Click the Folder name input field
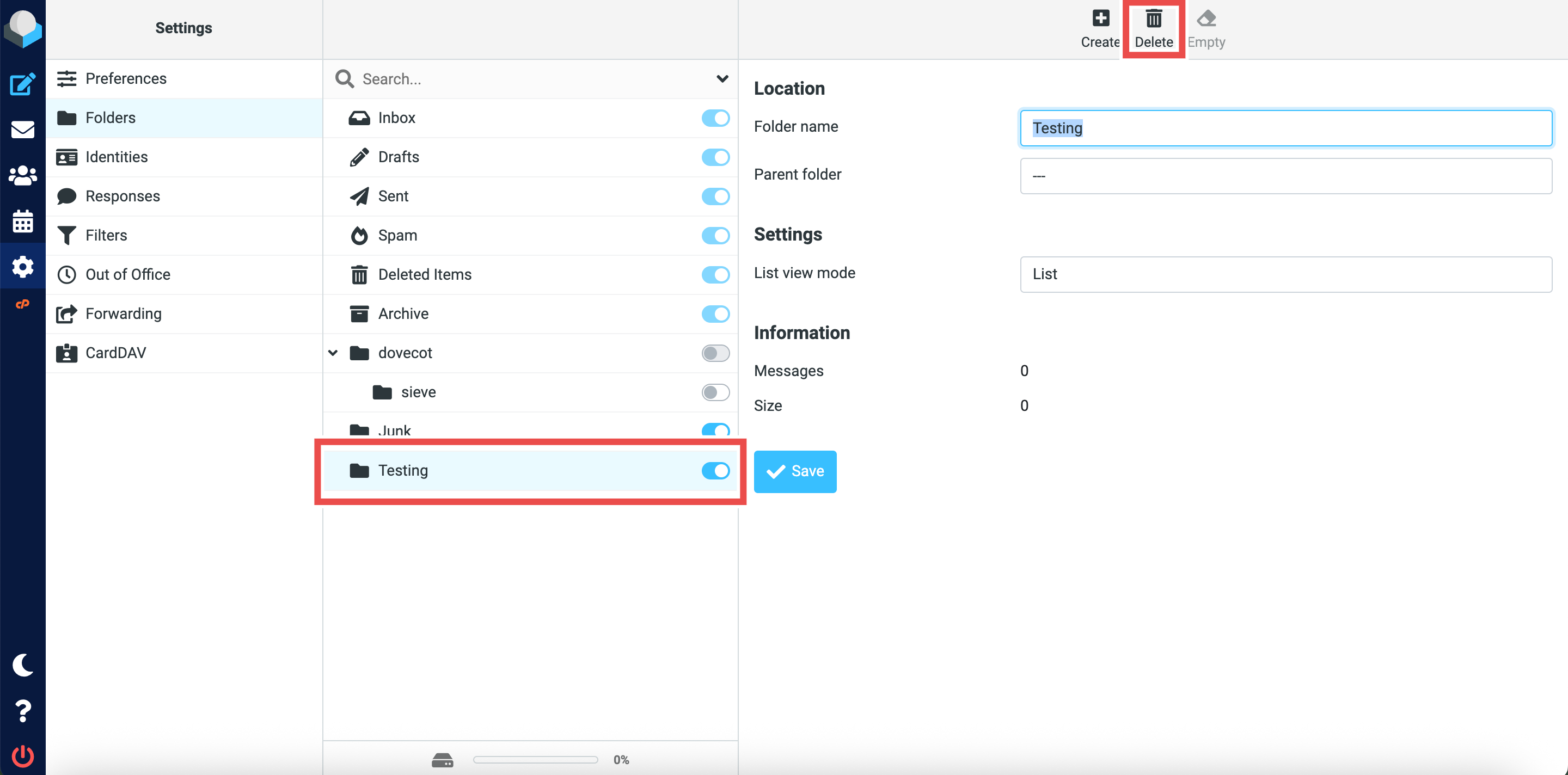 click(x=1285, y=128)
